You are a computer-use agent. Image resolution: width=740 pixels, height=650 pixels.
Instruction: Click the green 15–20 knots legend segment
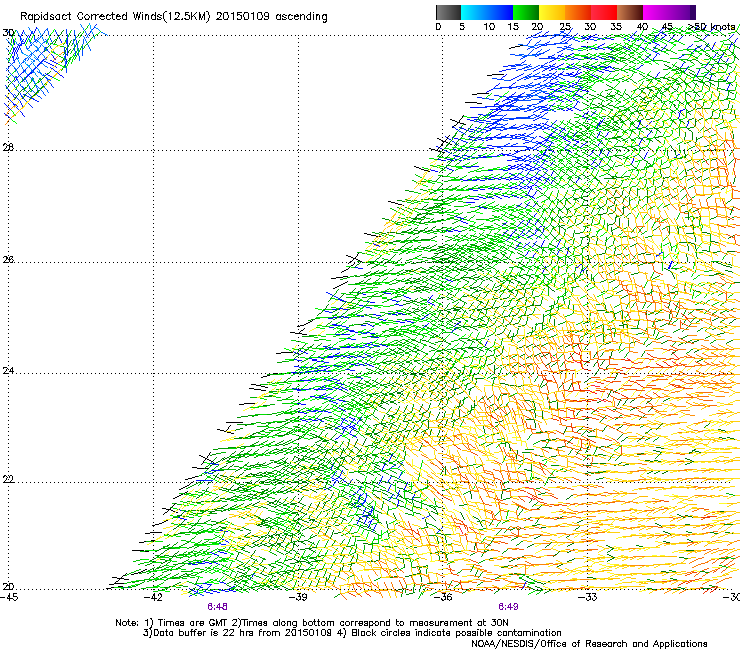(526, 12)
